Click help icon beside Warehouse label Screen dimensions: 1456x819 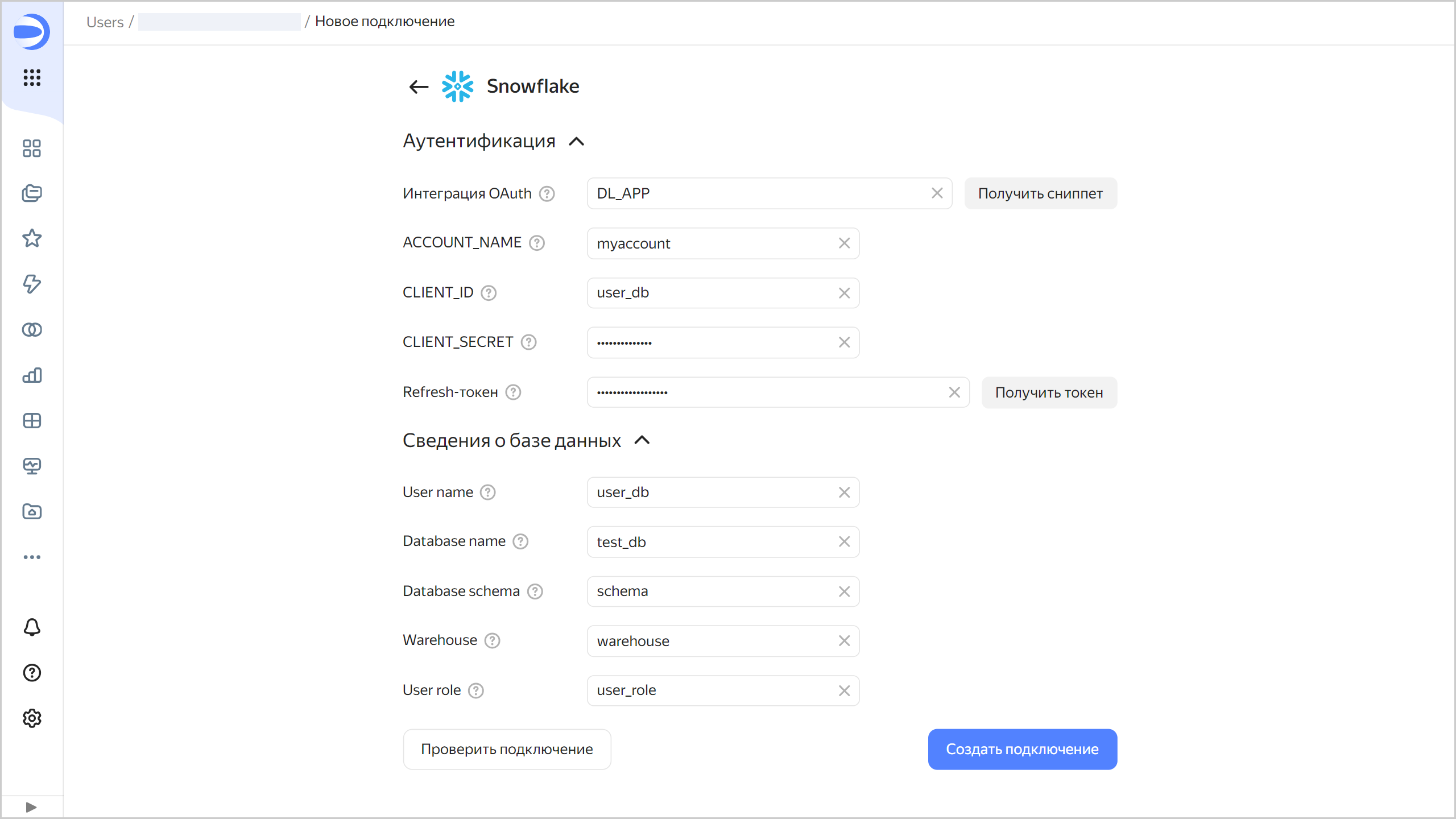point(492,640)
